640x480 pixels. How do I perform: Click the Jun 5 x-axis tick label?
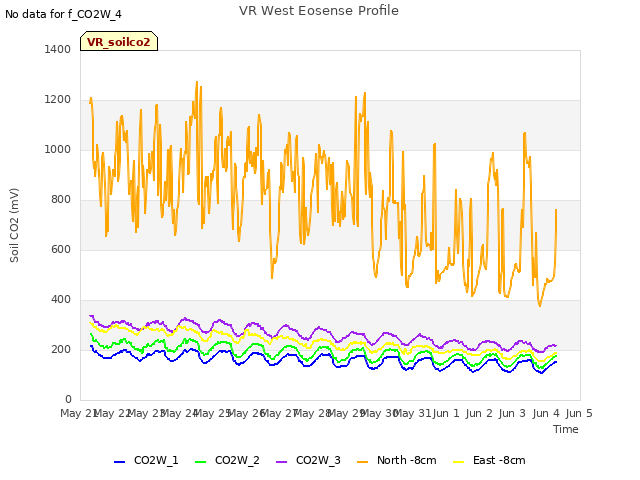(579, 413)
